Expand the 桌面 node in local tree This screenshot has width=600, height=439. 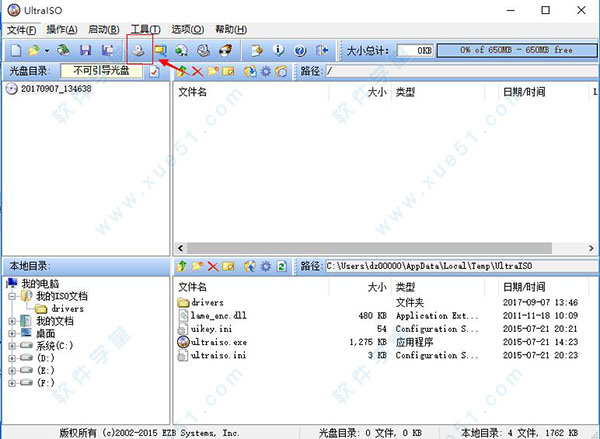(x=12, y=334)
